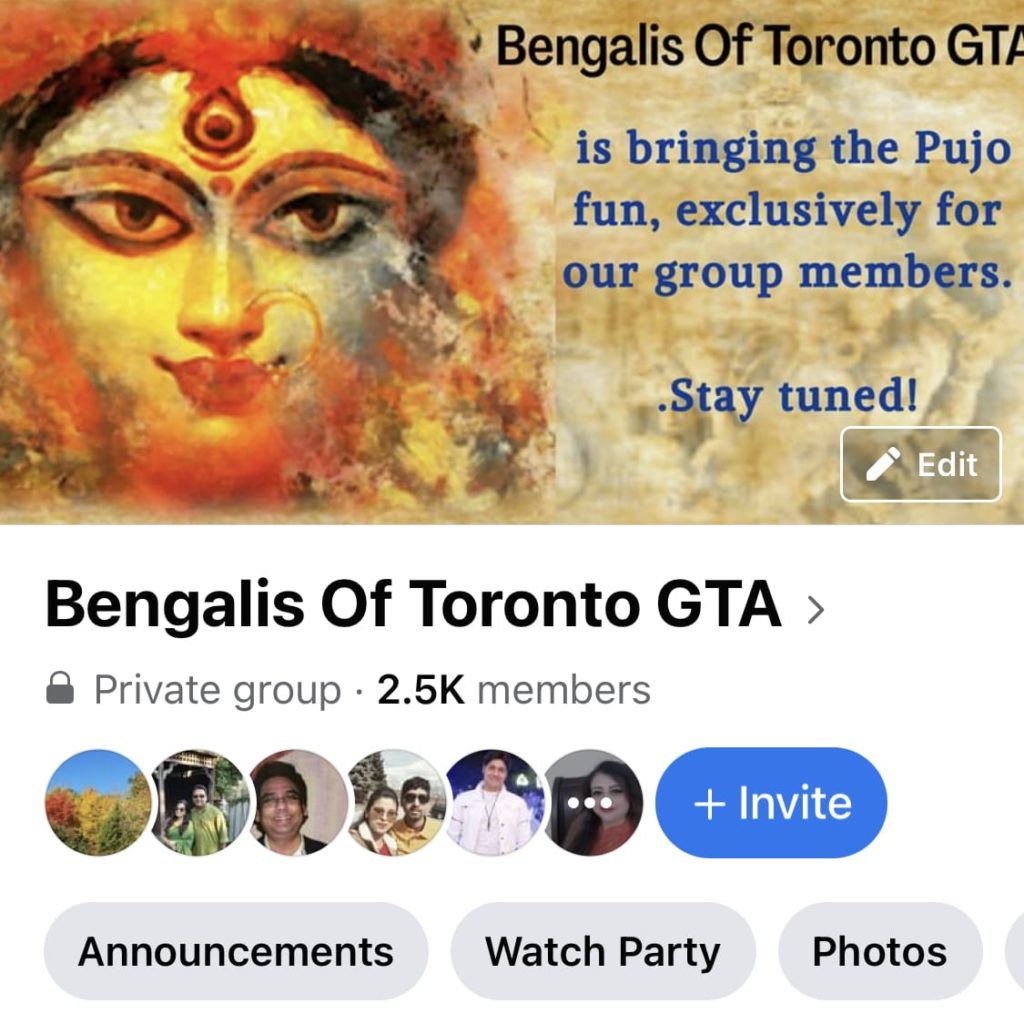This screenshot has height=1024, width=1024.
Task: Tap the partially visible tab after Photos
Action: 1015,951
